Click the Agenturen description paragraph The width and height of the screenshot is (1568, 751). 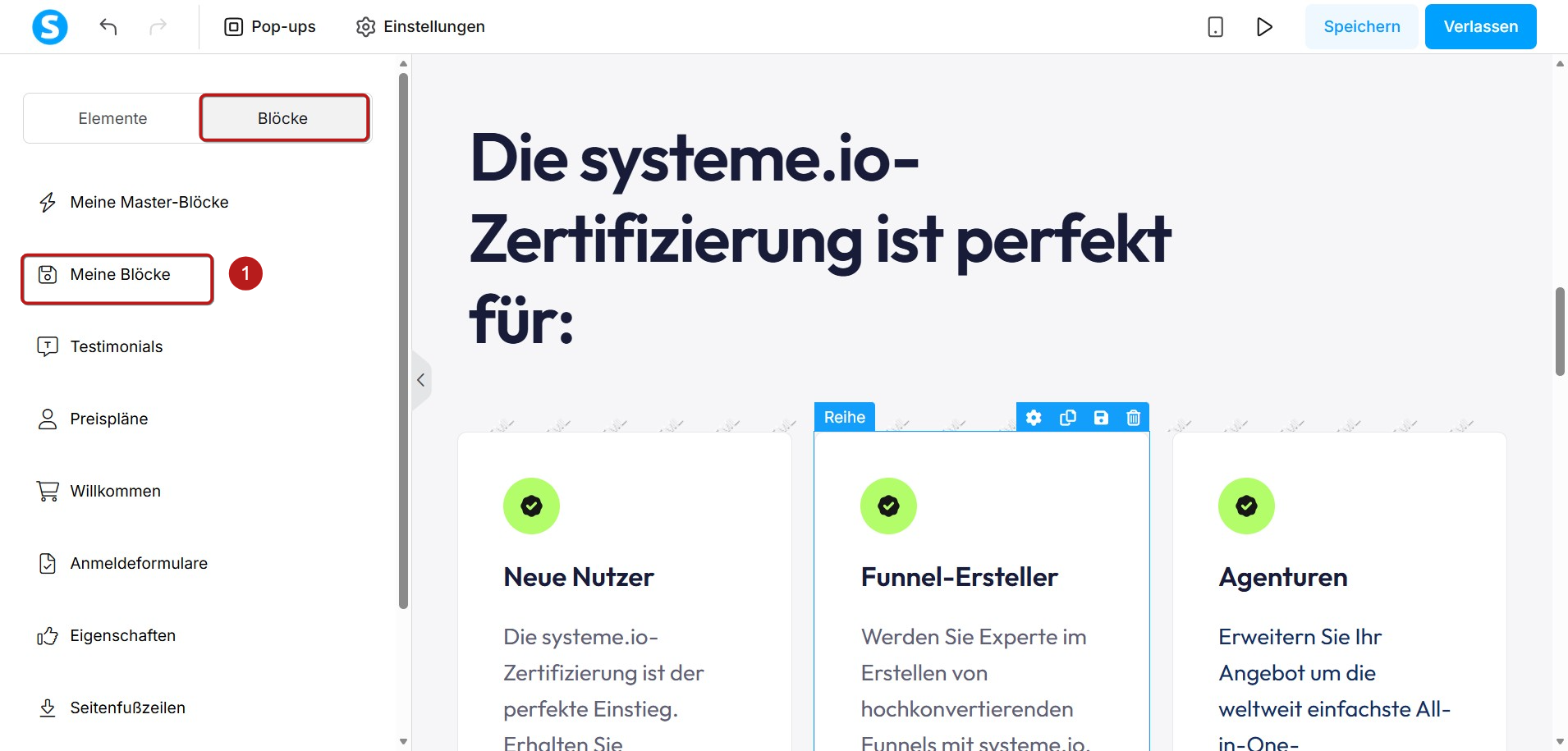(x=1334, y=688)
